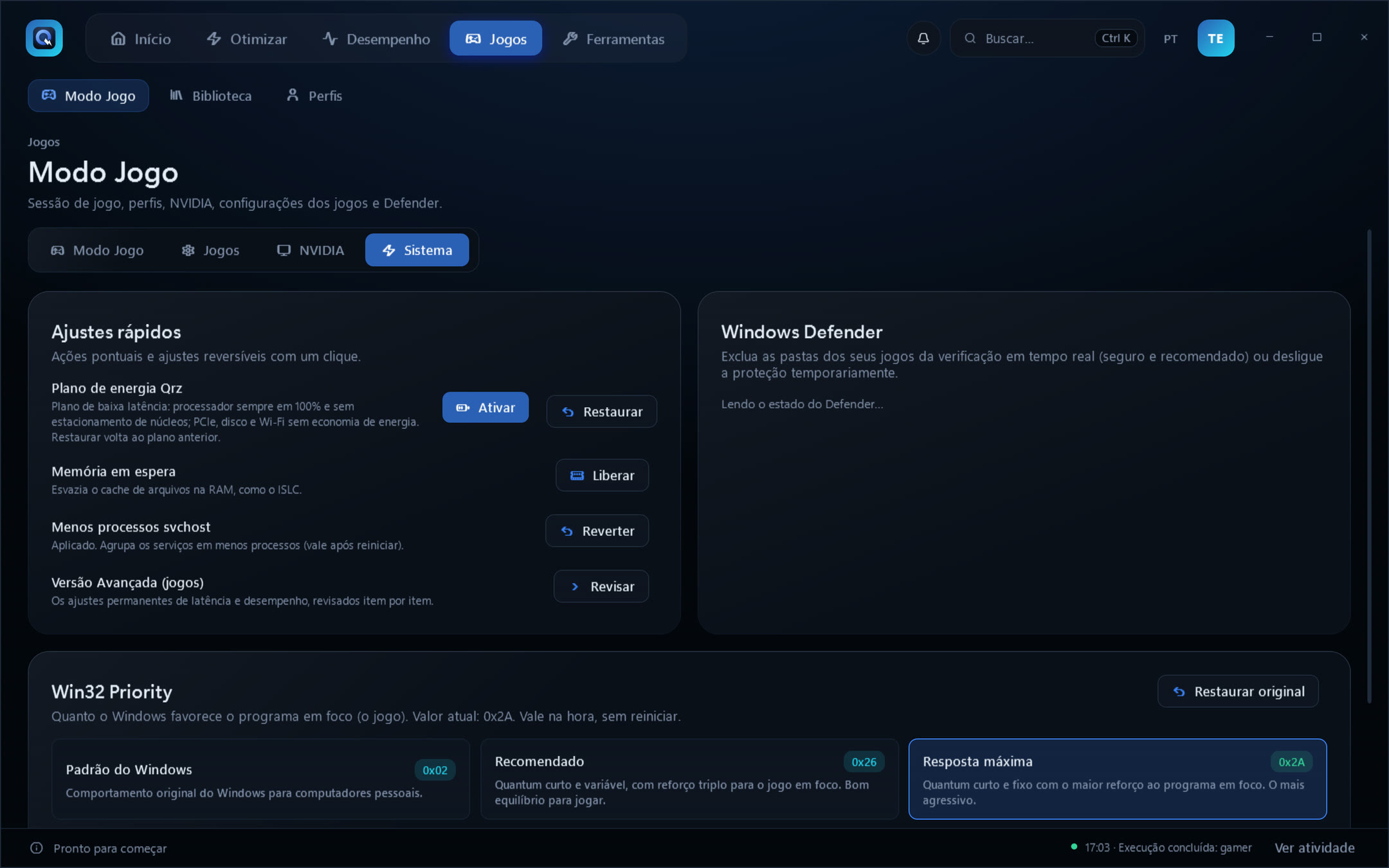Click the vertical scrollbar on the right

(1369, 466)
